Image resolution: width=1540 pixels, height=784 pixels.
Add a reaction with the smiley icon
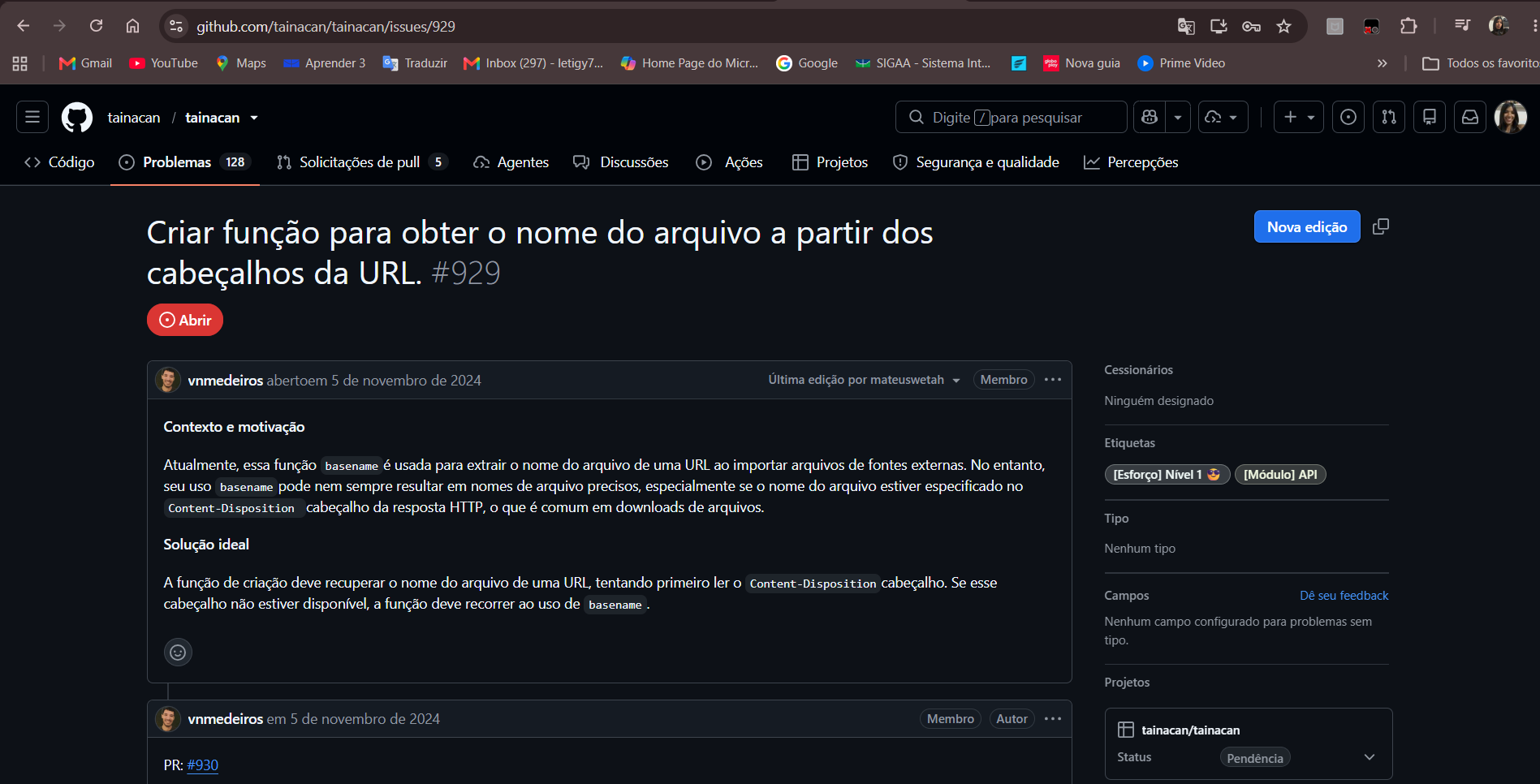point(178,652)
